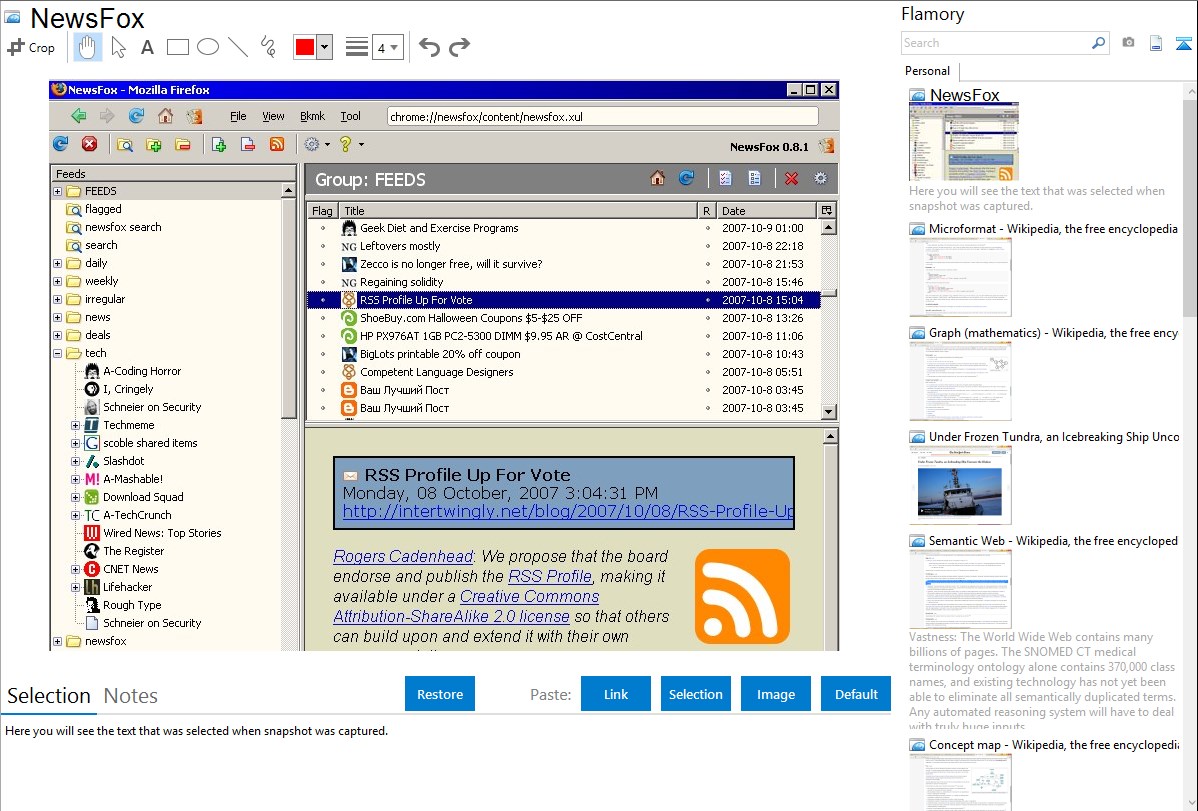The image size is (1198, 811).
Task: Expand the Techmeme feed node
Action: [x=75, y=425]
